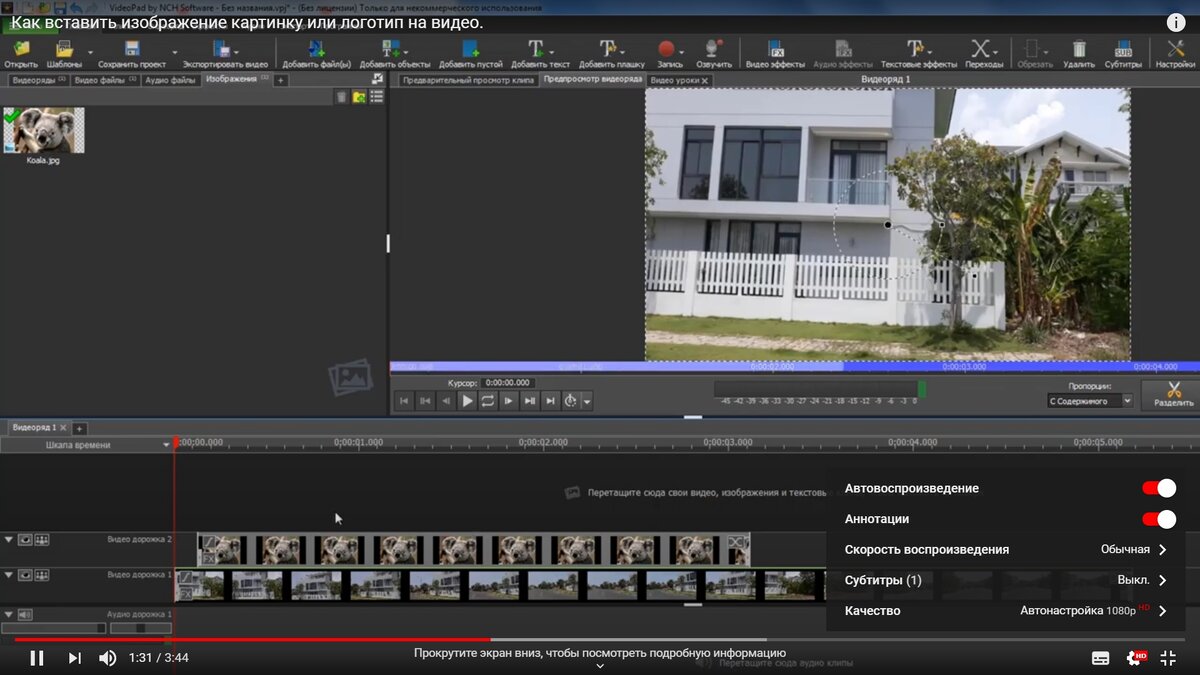This screenshot has height=675, width=1200.
Task: Open Шаблоны dropdown arrow
Action: (90, 51)
